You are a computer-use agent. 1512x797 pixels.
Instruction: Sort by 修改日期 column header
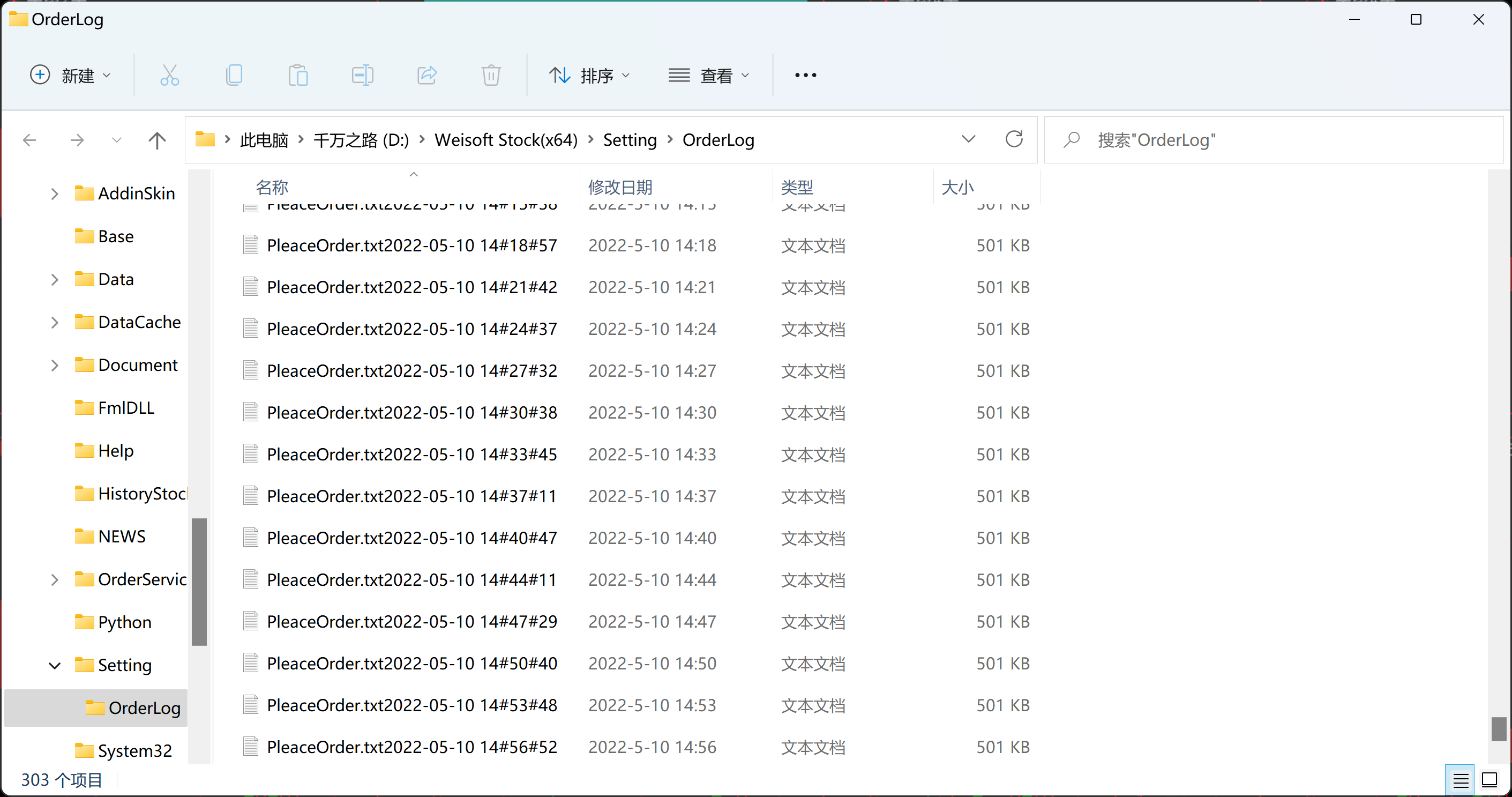(620, 188)
